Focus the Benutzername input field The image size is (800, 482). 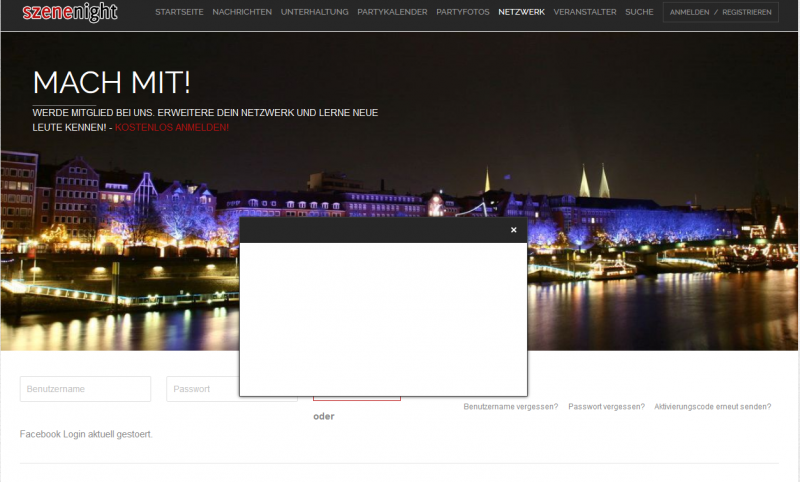(85, 389)
